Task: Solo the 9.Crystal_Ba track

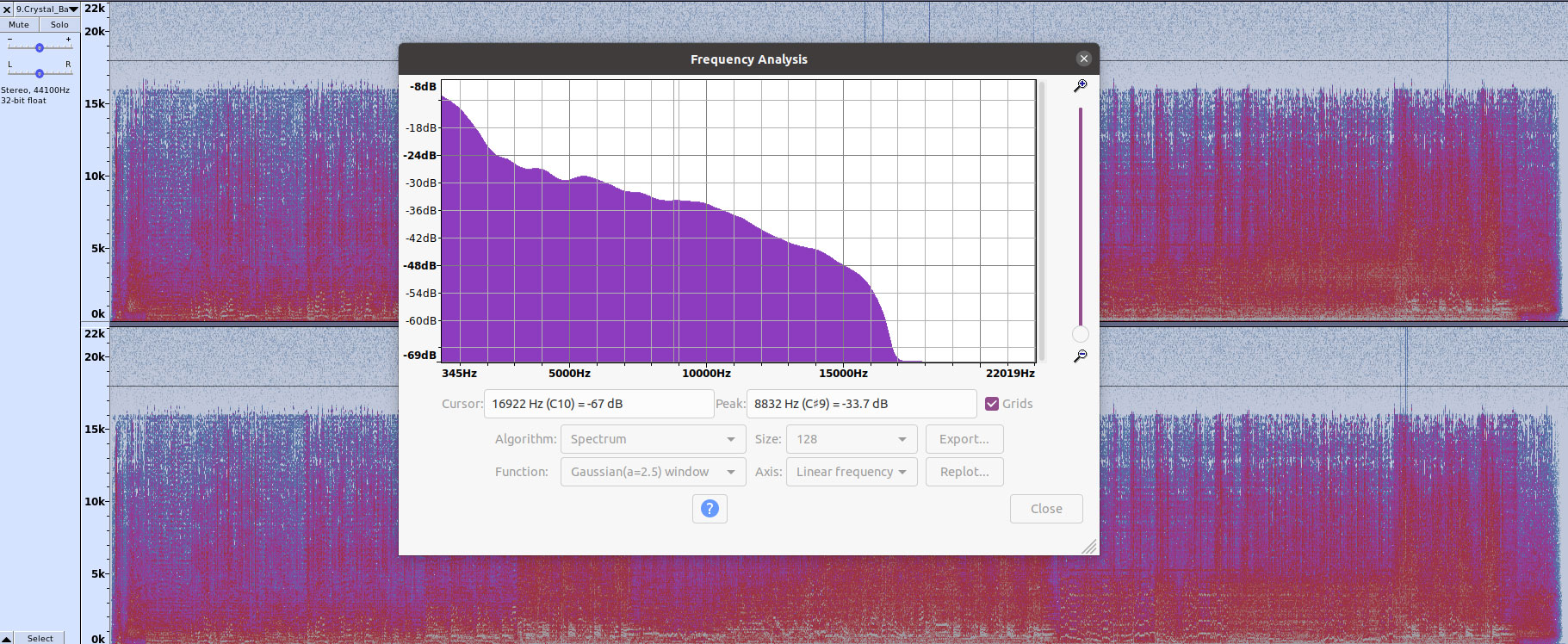Action: click(59, 25)
